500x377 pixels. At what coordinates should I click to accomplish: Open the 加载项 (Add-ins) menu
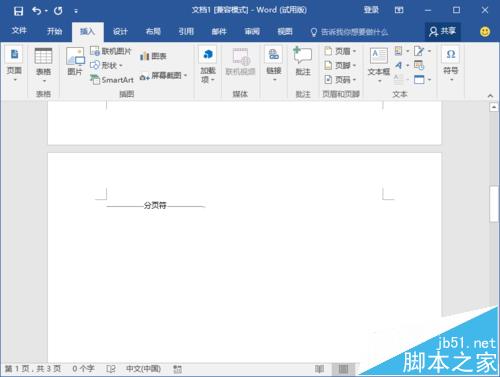click(x=208, y=65)
